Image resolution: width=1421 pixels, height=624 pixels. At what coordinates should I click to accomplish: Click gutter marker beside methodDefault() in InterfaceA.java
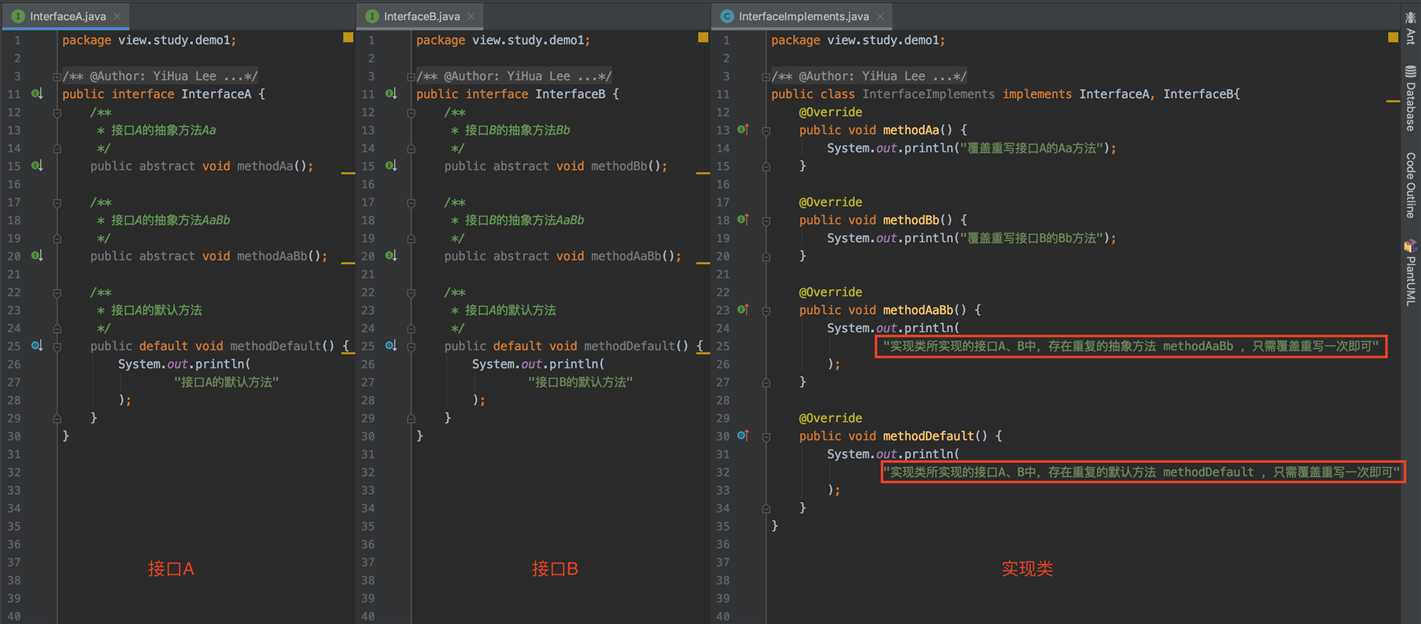[37, 346]
